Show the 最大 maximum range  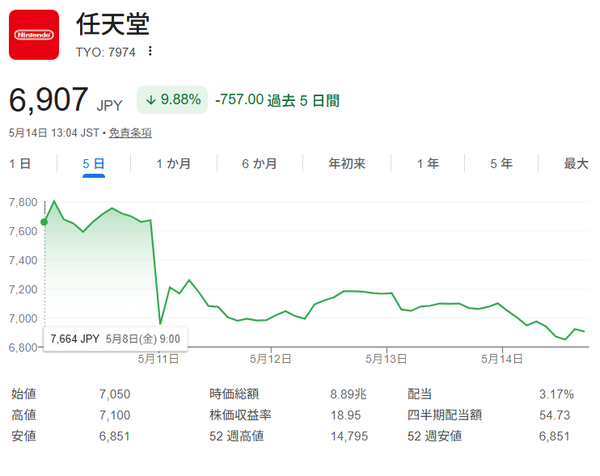[x=576, y=164]
